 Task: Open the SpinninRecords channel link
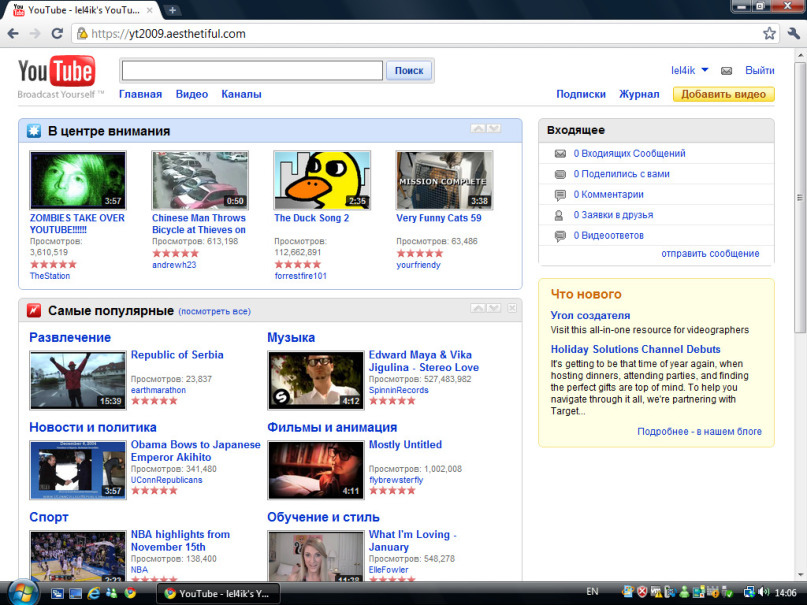(x=399, y=390)
